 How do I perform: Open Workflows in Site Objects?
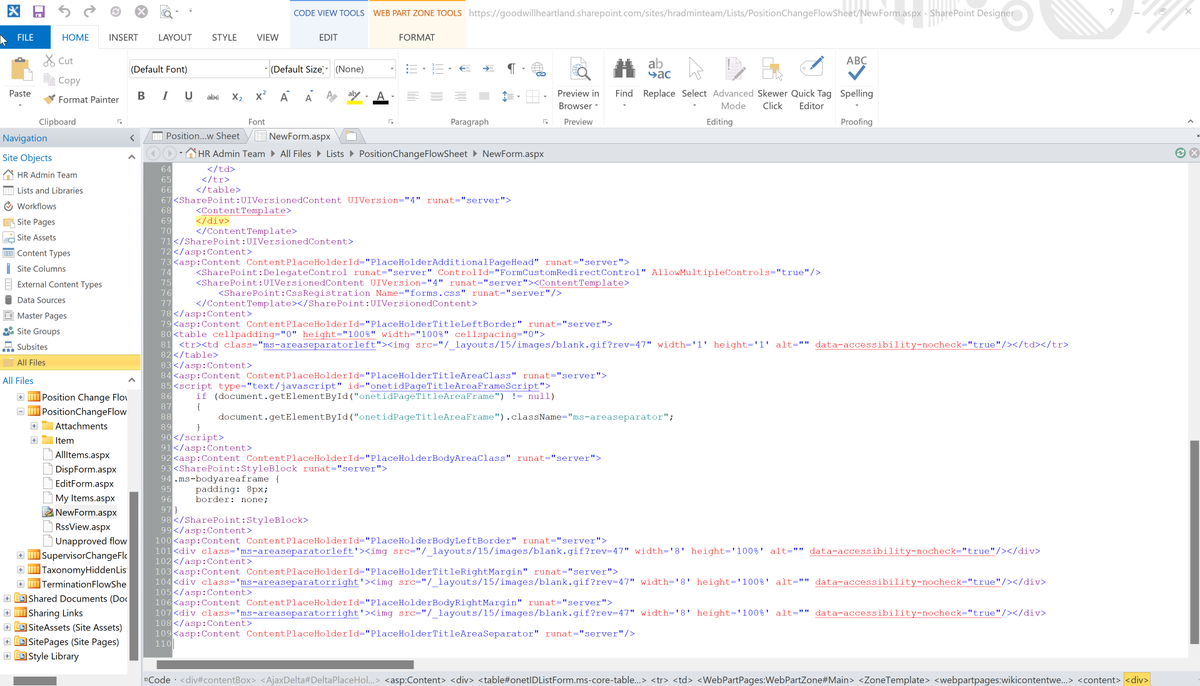point(37,206)
